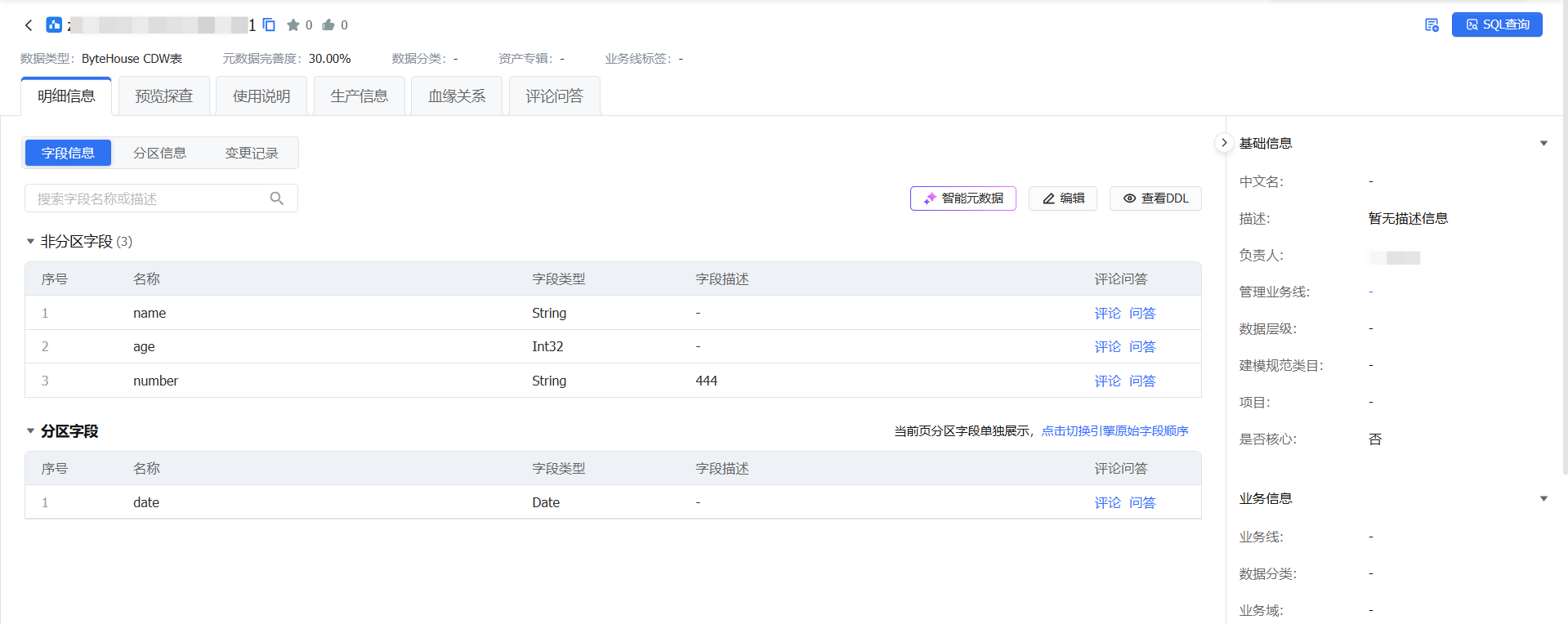1568x624 pixels.
Task: Click 问答 for the date field
Action: coord(1142,503)
